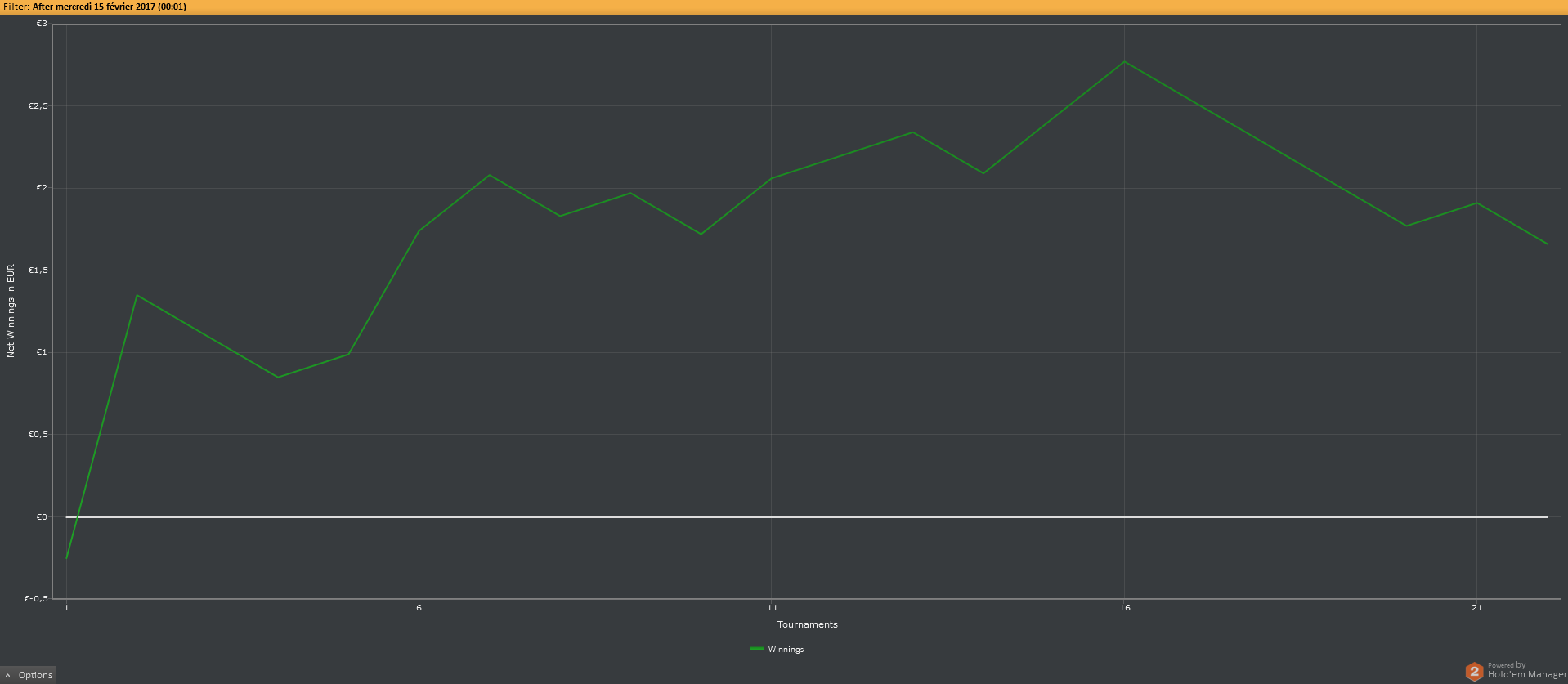Click the €0 y-axis label
The height and width of the screenshot is (684, 1568).
[x=42, y=516]
